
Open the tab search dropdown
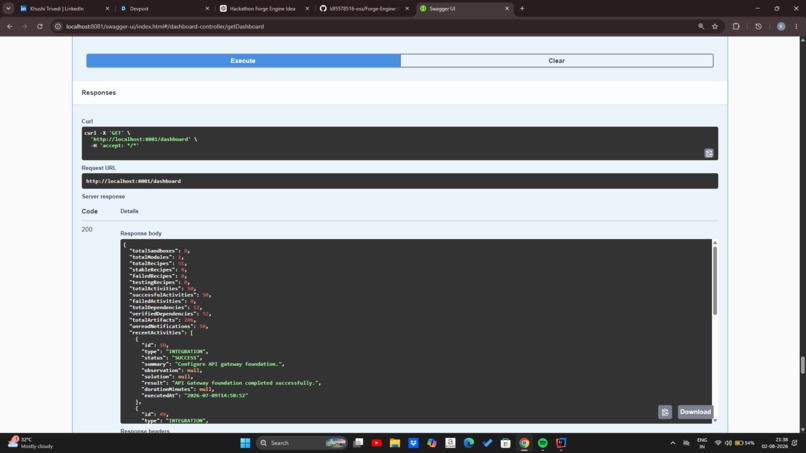pyautogui.click(x=8, y=9)
